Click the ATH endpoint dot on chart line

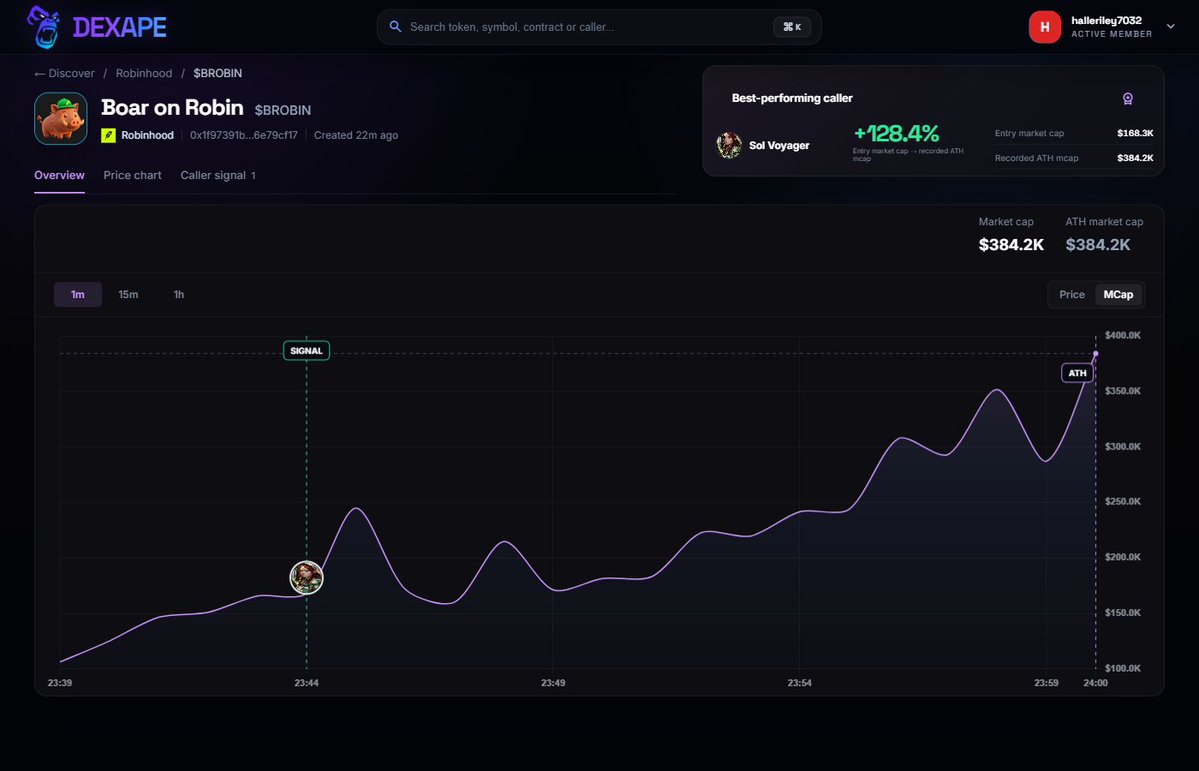tap(1096, 353)
